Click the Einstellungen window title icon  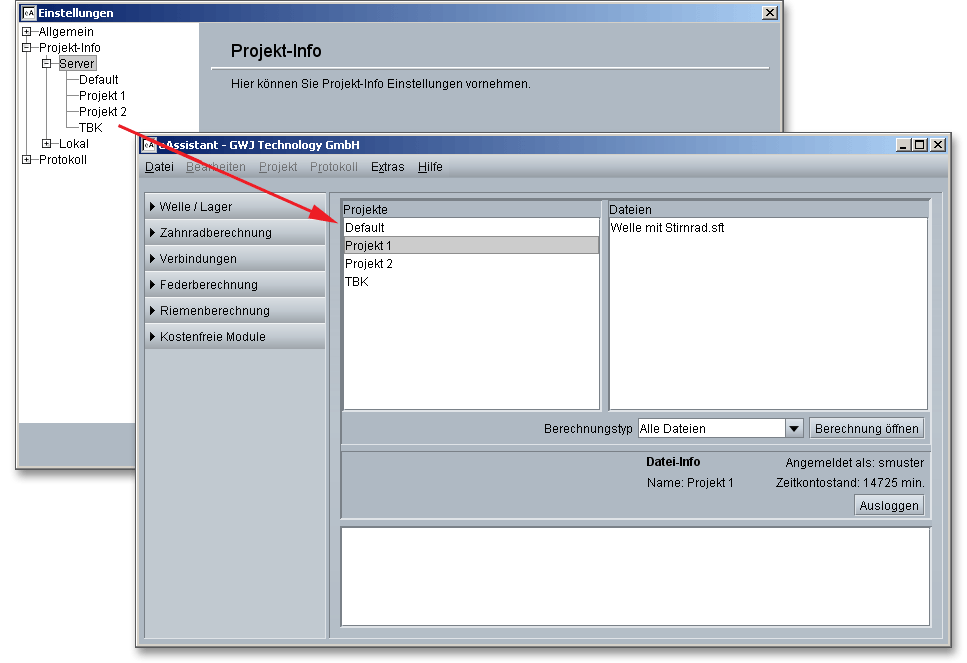(x=29, y=13)
